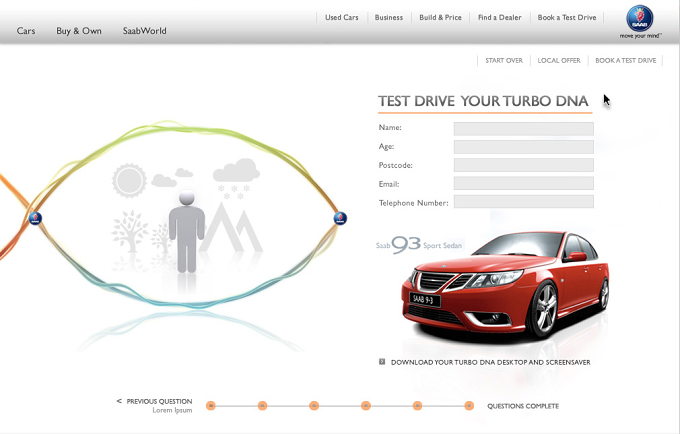Viewport: 680px width, 434px height.
Task: Click the left Saab badge on DNA strand
Action: tap(36, 218)
